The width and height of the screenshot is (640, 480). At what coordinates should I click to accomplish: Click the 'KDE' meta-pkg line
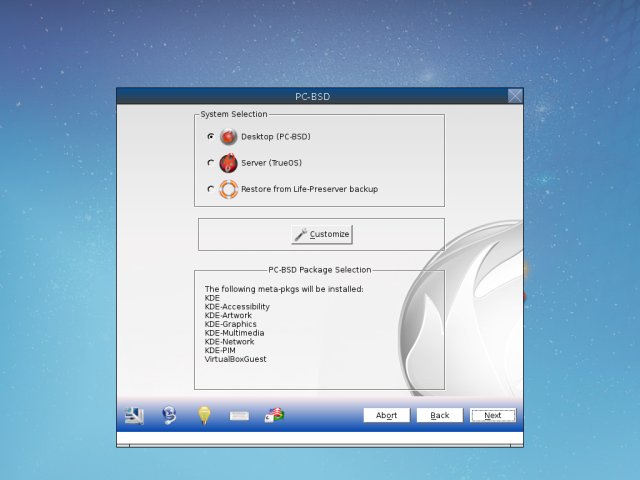tap(212, 298)
